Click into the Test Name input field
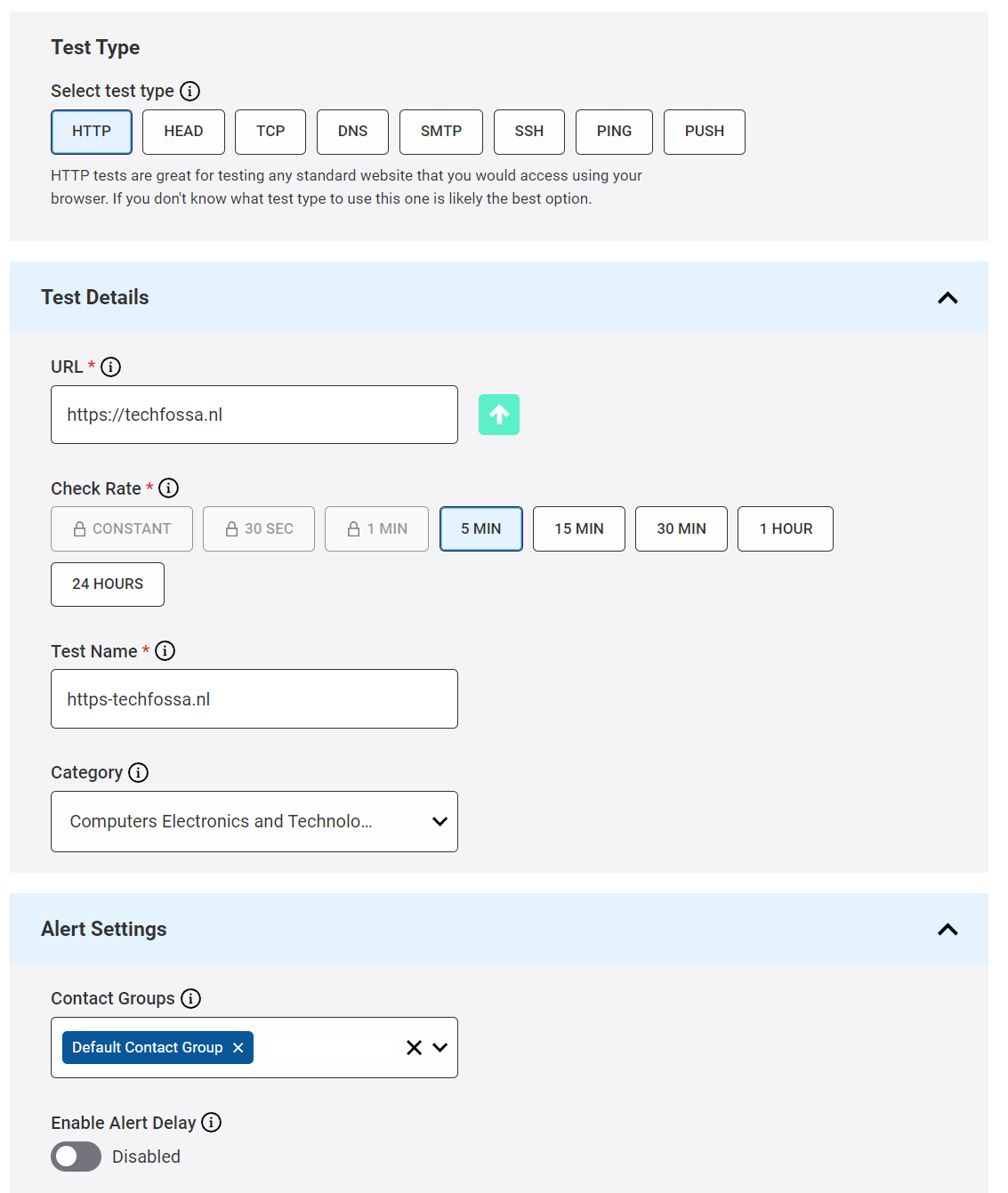This screenshot has width=1008, height=1193. point(254,699)
